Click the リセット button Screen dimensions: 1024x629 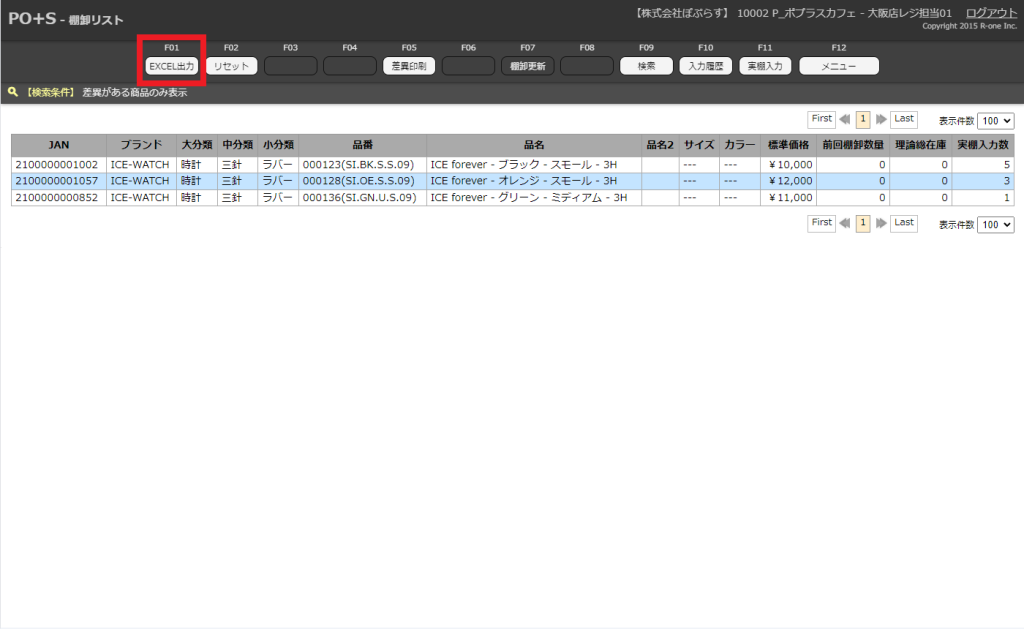231,66
